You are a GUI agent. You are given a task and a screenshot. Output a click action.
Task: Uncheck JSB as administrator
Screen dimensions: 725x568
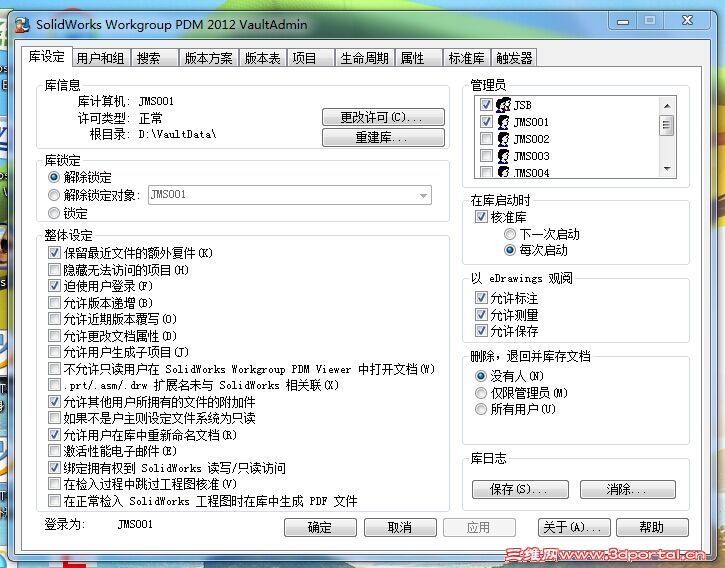tap(486, 104)
